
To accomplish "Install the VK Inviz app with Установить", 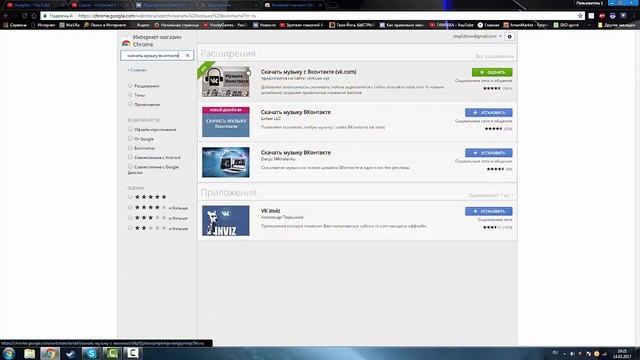I will tap(489, 211).
